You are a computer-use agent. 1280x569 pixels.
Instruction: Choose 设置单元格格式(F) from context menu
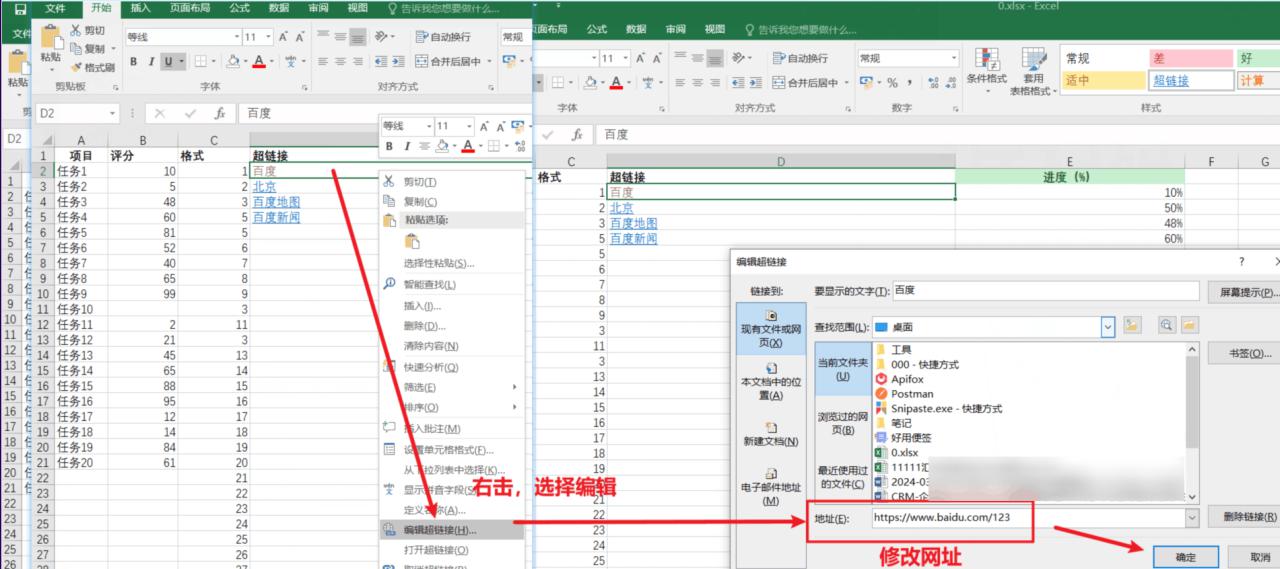[452, 449]
